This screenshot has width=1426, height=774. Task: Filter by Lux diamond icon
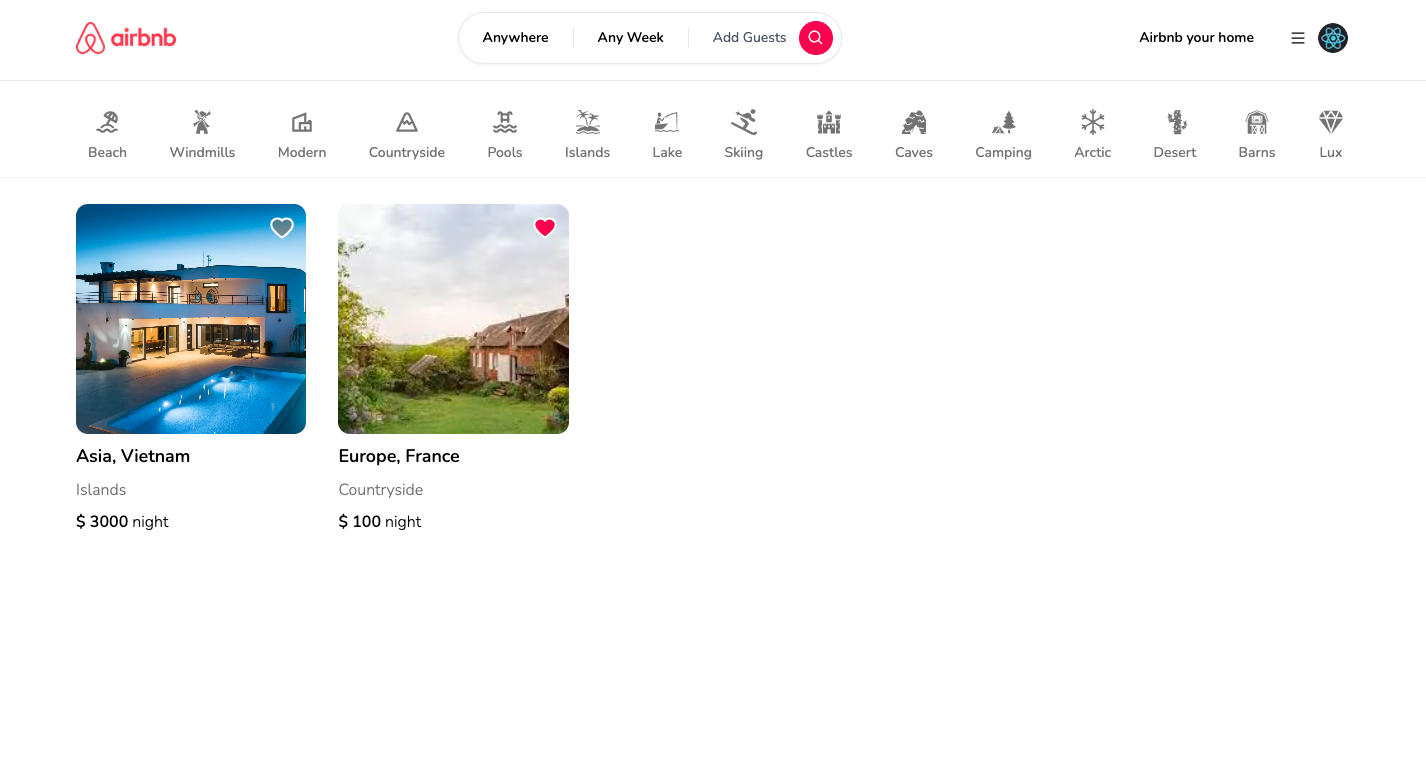click(1330, 122)
